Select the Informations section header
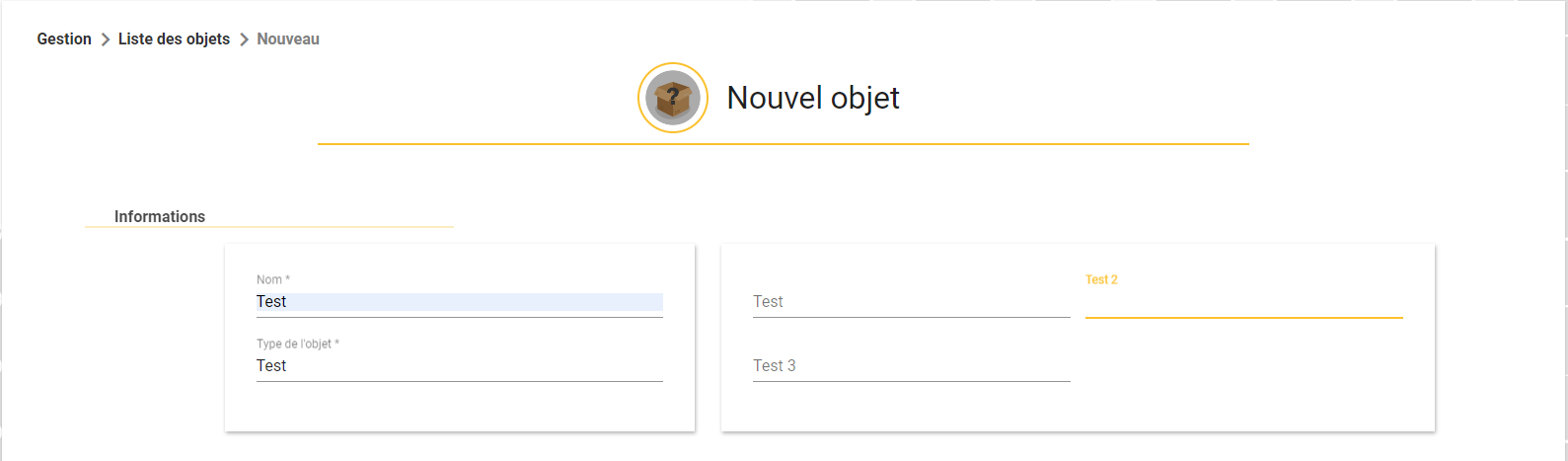This screenshot has width=1568, height=461. [160, 216]
